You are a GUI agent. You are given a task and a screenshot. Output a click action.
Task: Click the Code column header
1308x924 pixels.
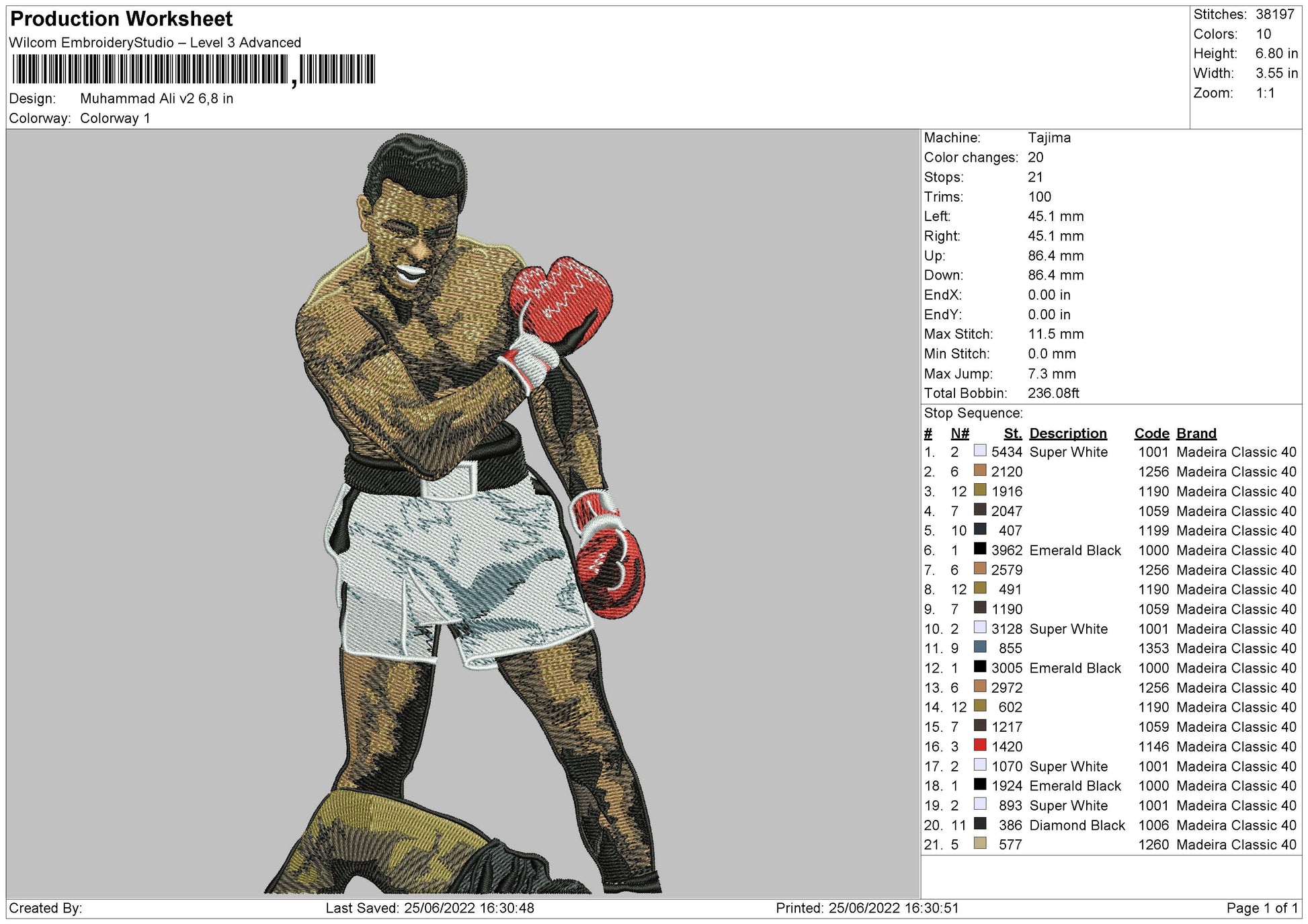[1151, 433]
